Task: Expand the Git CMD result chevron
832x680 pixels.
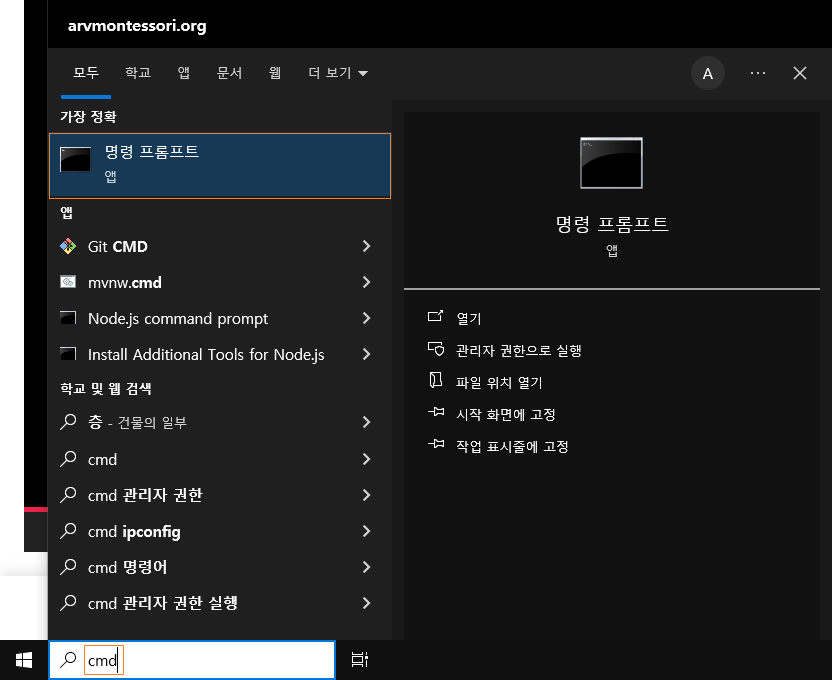Action: click(366, 246)
